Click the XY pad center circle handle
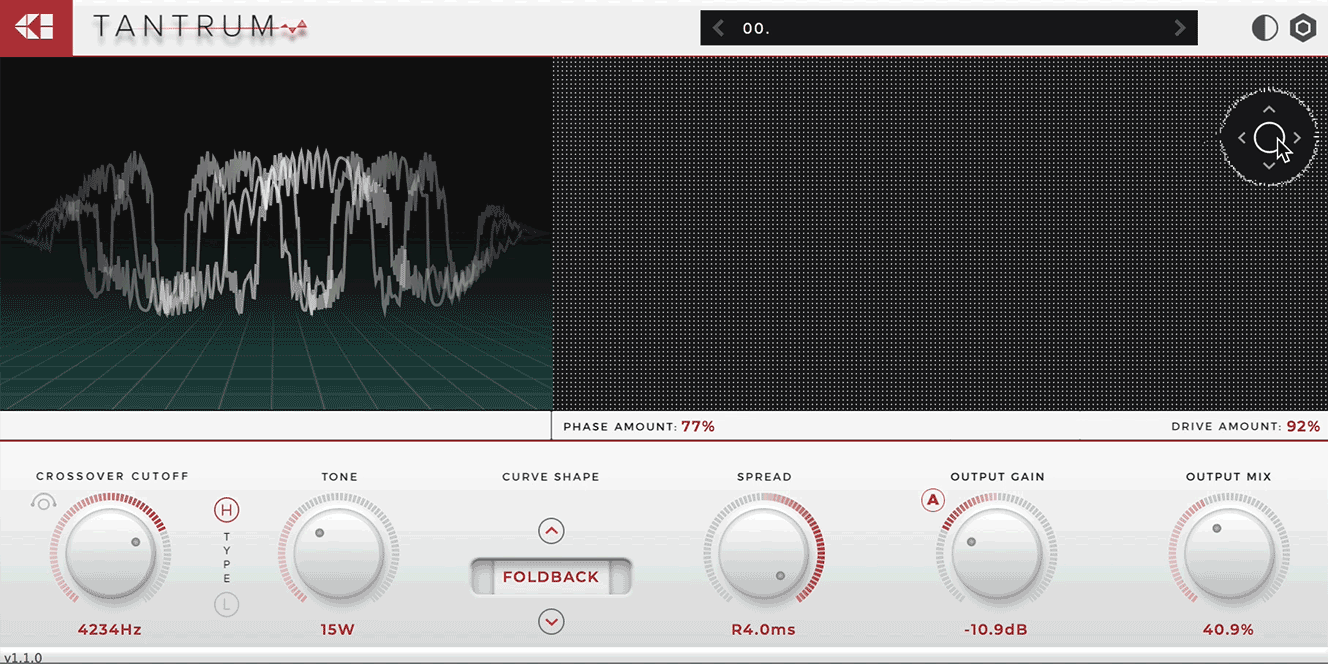The height and width of the screenshot is (664, 1328). click(x=1269, y=138)
